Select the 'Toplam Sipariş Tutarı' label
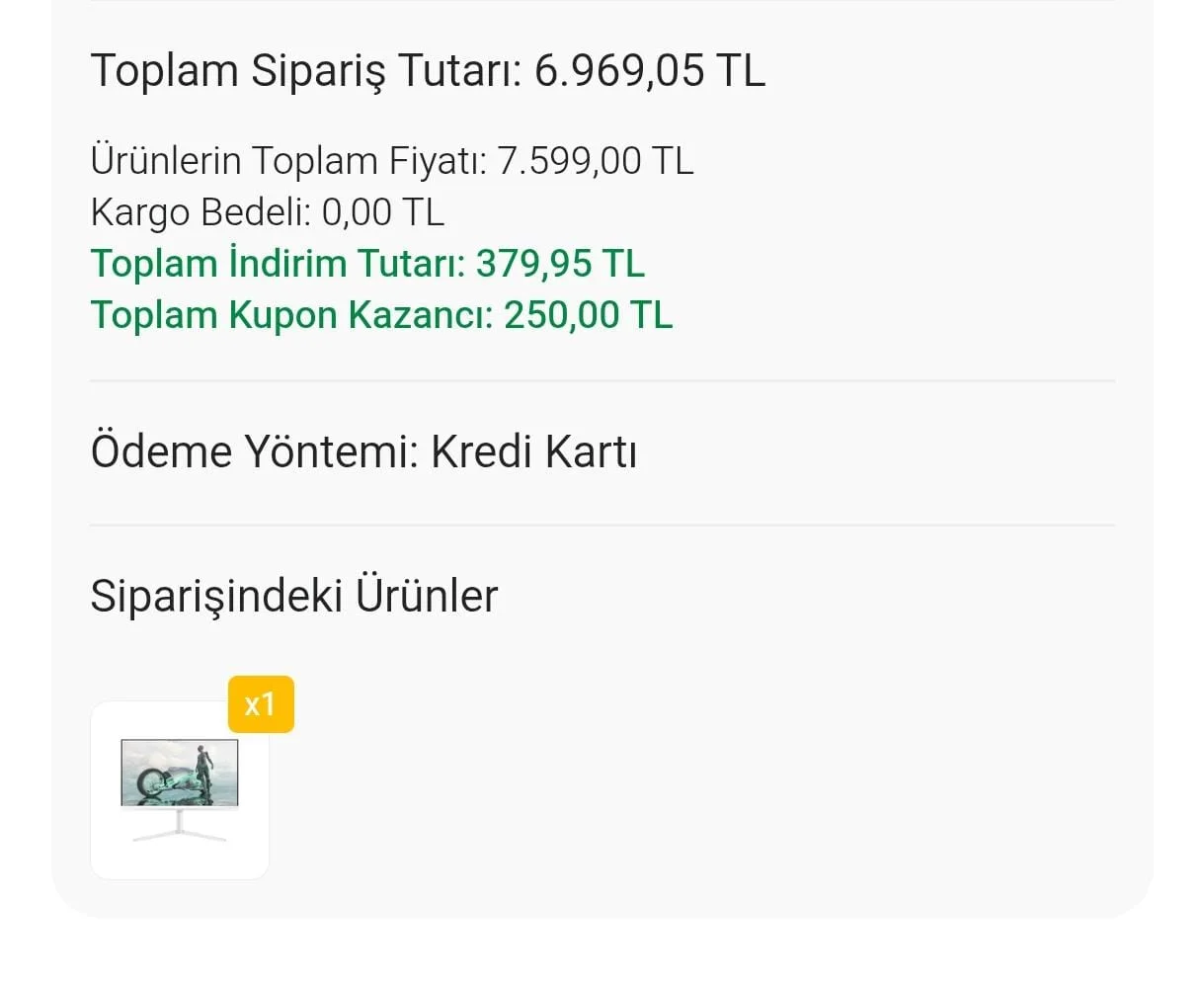 click(x=306, y=71)
